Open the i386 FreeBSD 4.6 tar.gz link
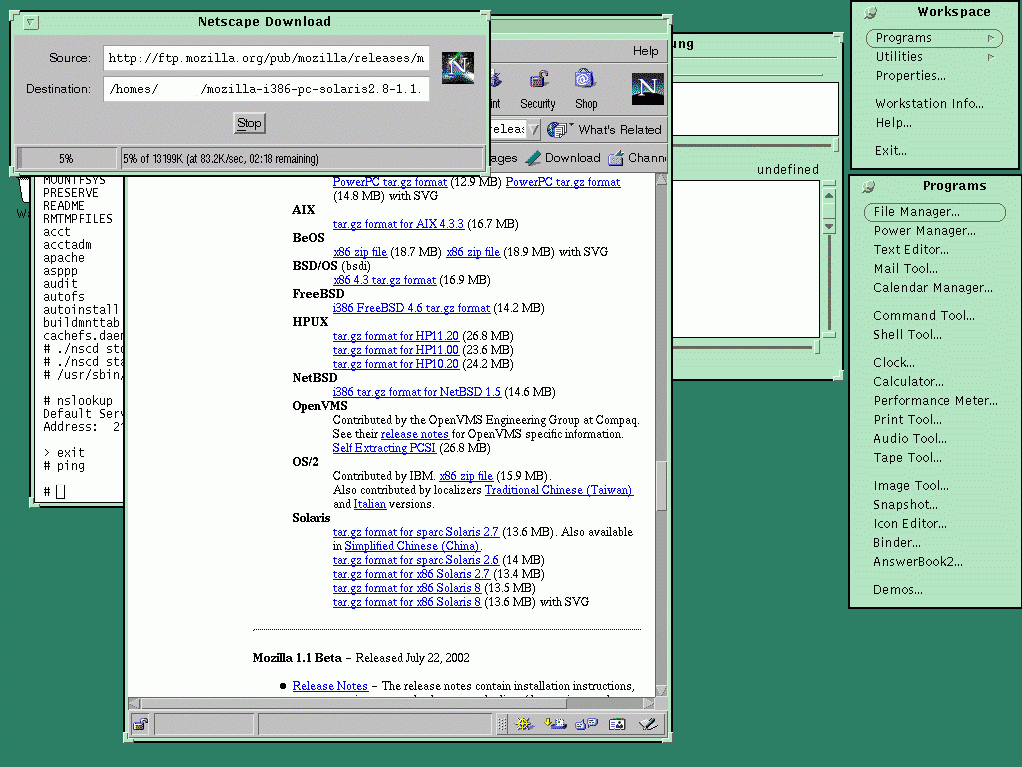 click(x=411, y=308)
